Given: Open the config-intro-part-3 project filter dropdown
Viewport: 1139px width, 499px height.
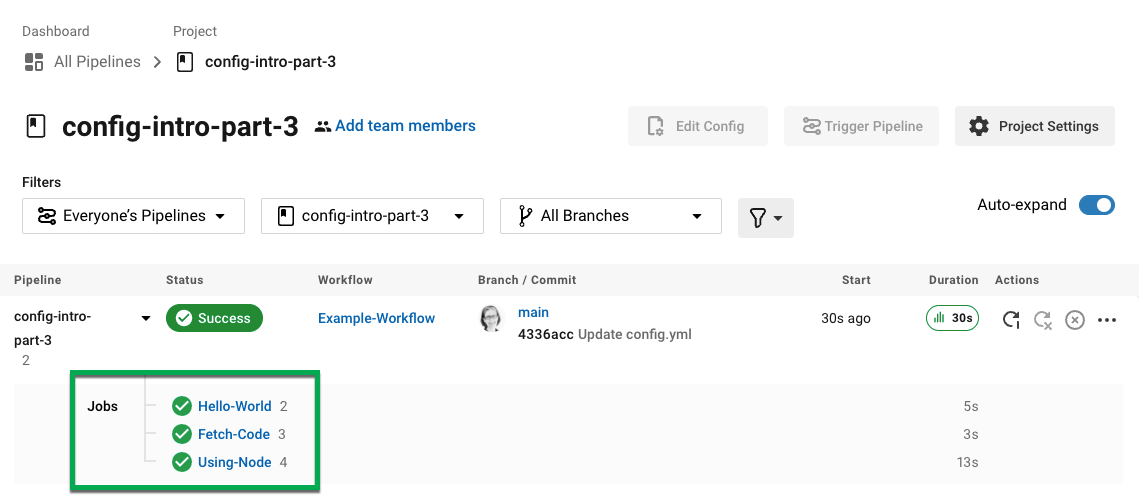Looking at the screenshot, I should pyautogui.click(x=372, y=216).
